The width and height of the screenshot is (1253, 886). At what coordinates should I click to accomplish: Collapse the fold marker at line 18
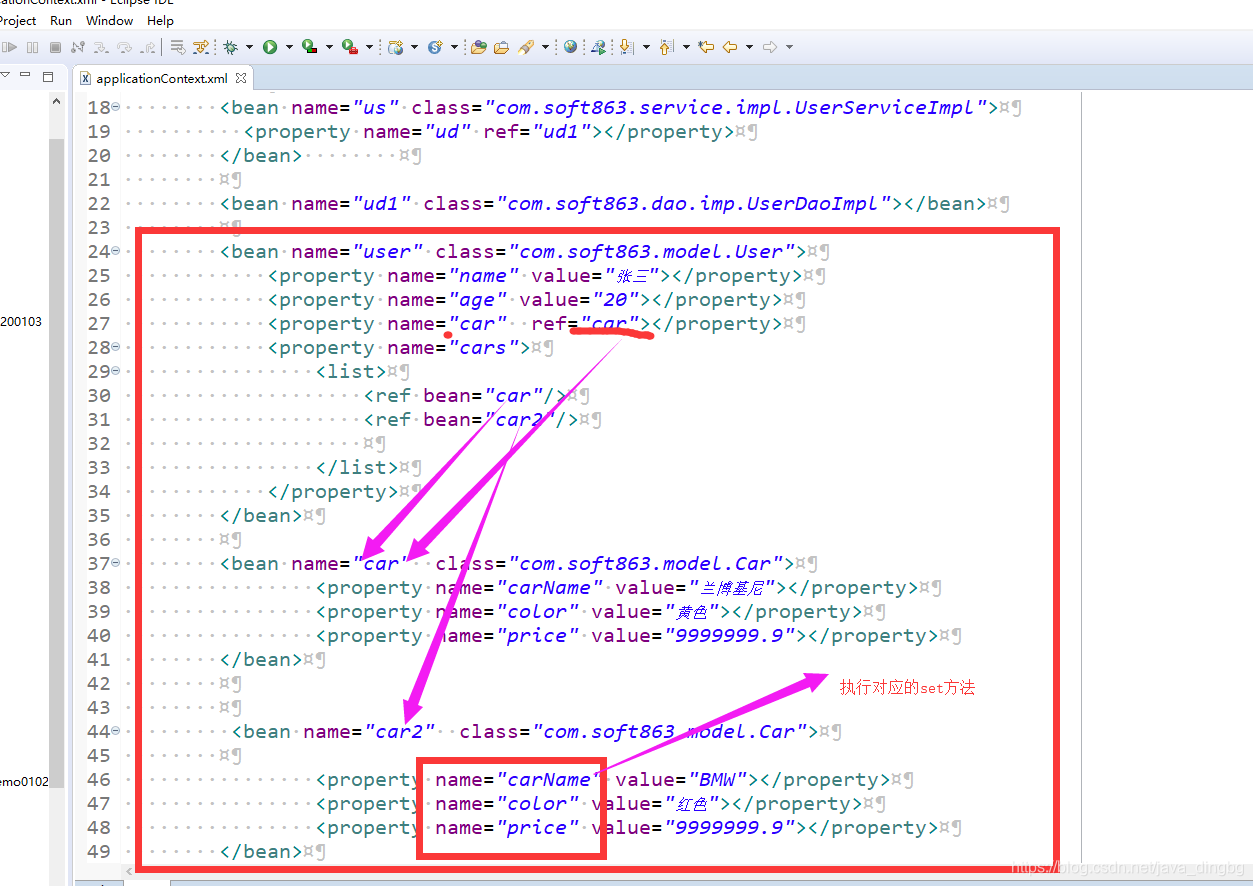[x=115, y=108]
